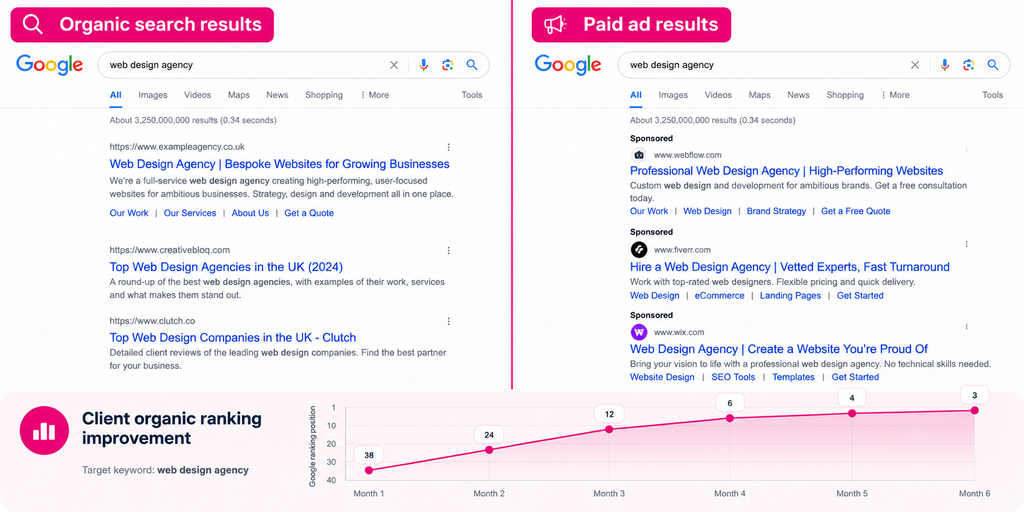Click the fiverr.com favicon
This screenshot has height=512, width=1024.
pyautogui.click(x=639, y=249)
